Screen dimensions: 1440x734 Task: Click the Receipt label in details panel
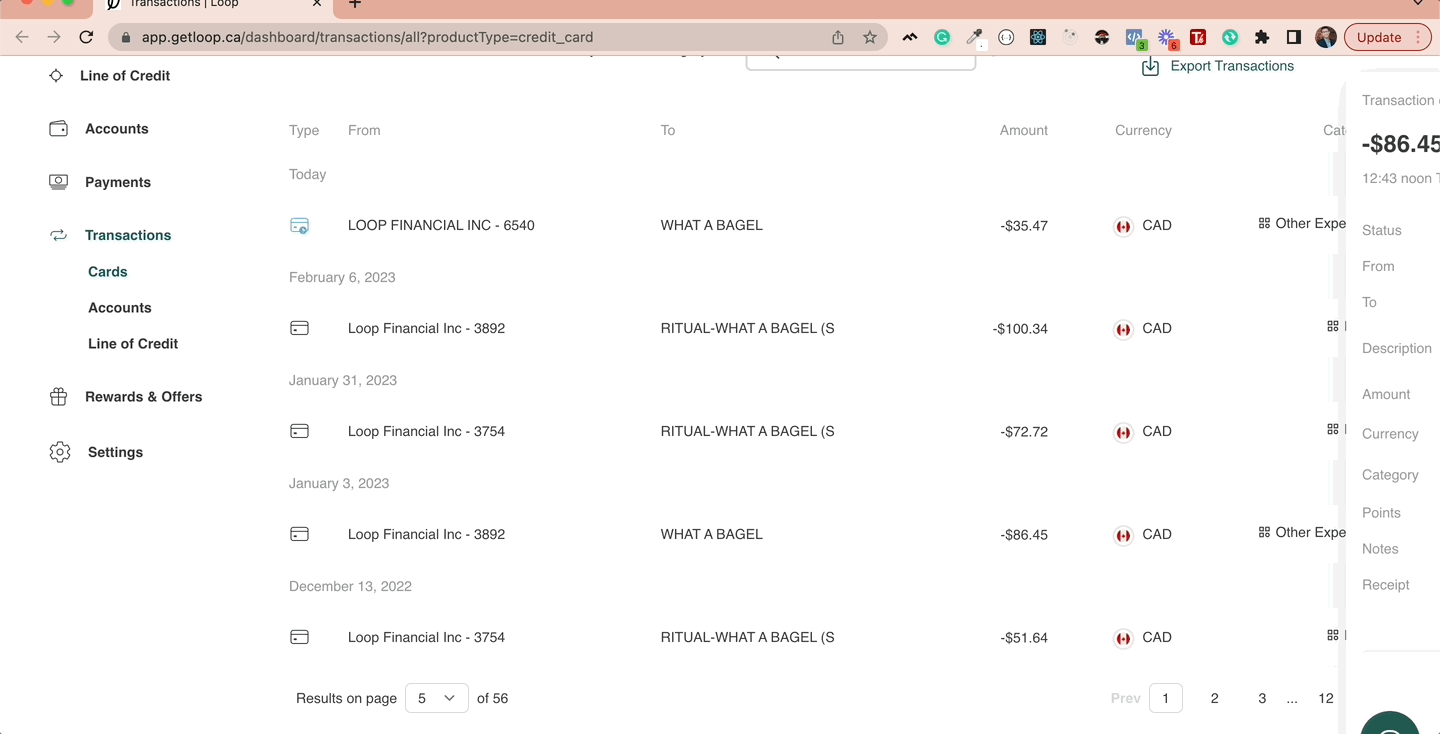[x=1385, y=585]
